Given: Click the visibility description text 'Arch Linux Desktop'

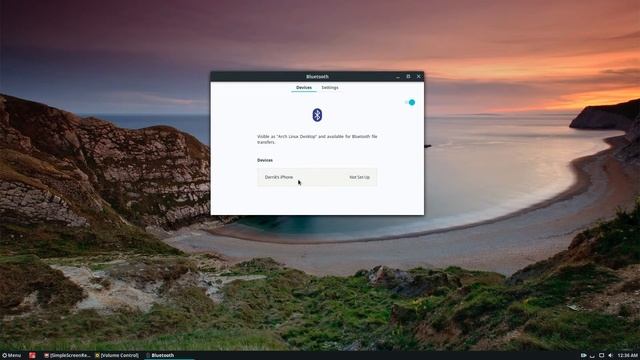Looking at the screenshot, I should point(298,136).
